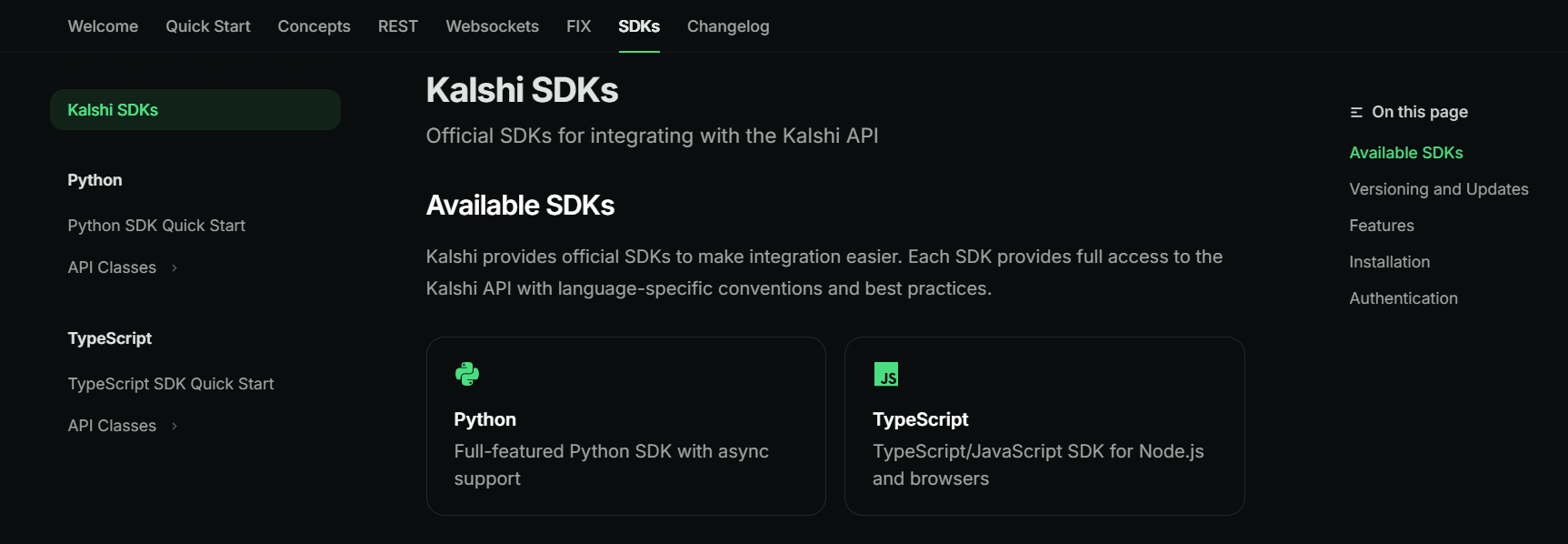Click 'Official SDKs for integrating' subtitle text
This screenshot has width=1568, height=544.
[x=653, y=136]
